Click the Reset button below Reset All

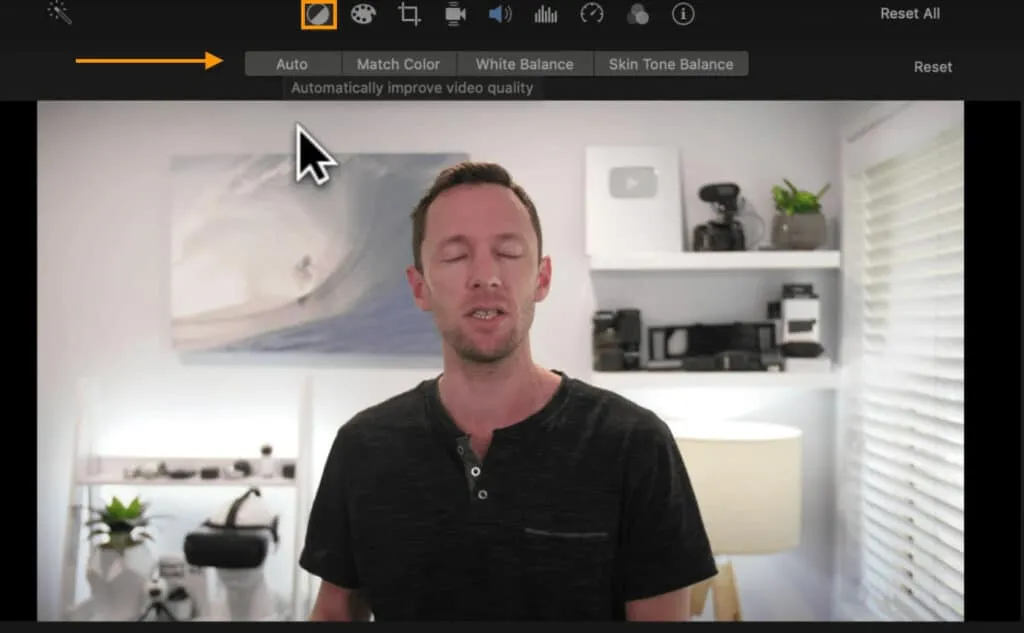click(x=932, y=67)
